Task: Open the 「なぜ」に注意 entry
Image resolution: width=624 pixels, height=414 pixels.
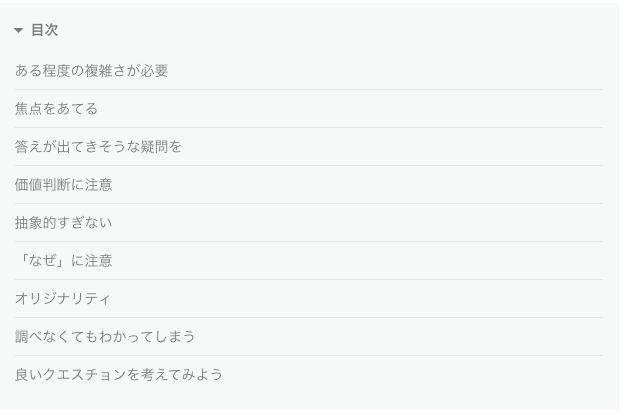Action: click(64, 261)
